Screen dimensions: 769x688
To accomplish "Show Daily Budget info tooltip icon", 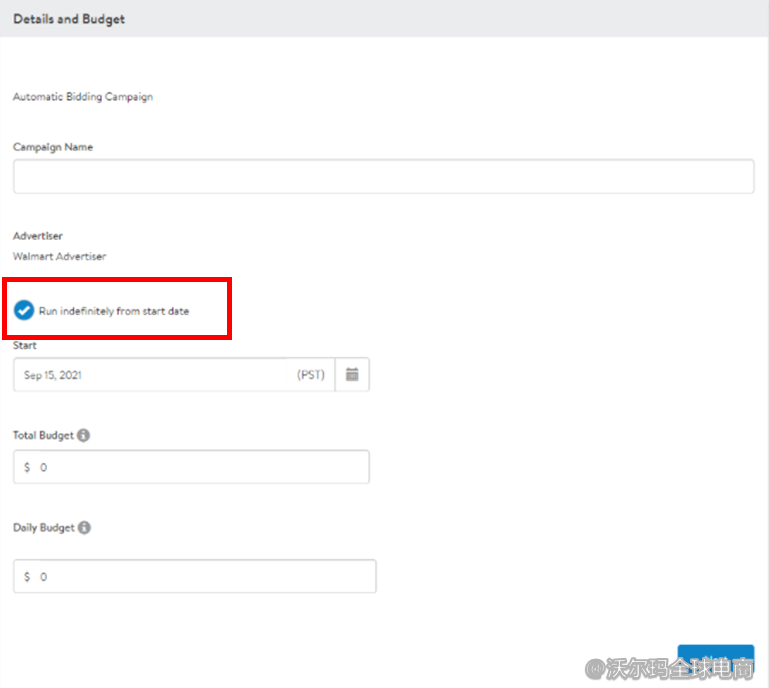I will pos(84,527).
